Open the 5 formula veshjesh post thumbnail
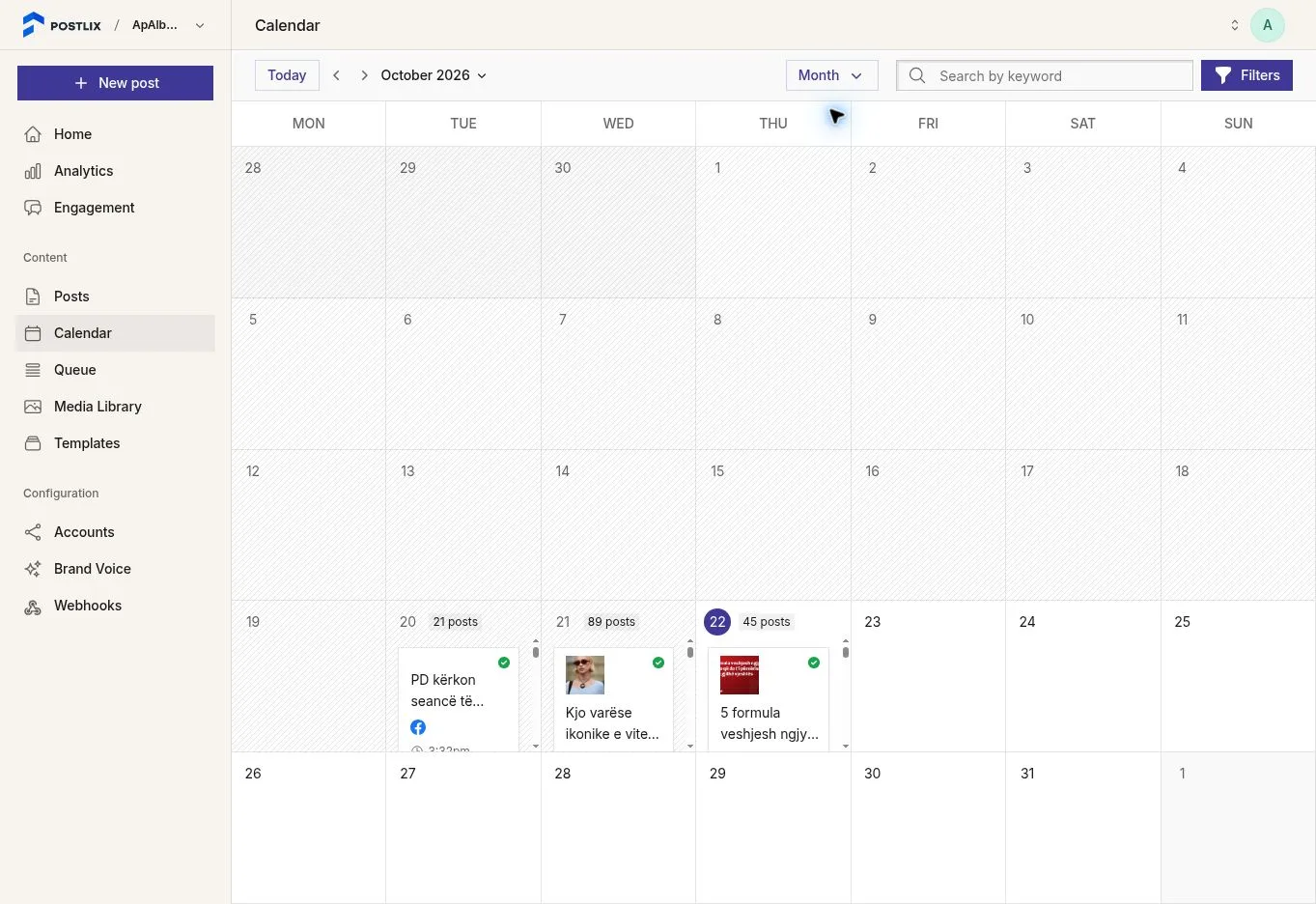 pos(740,675)
